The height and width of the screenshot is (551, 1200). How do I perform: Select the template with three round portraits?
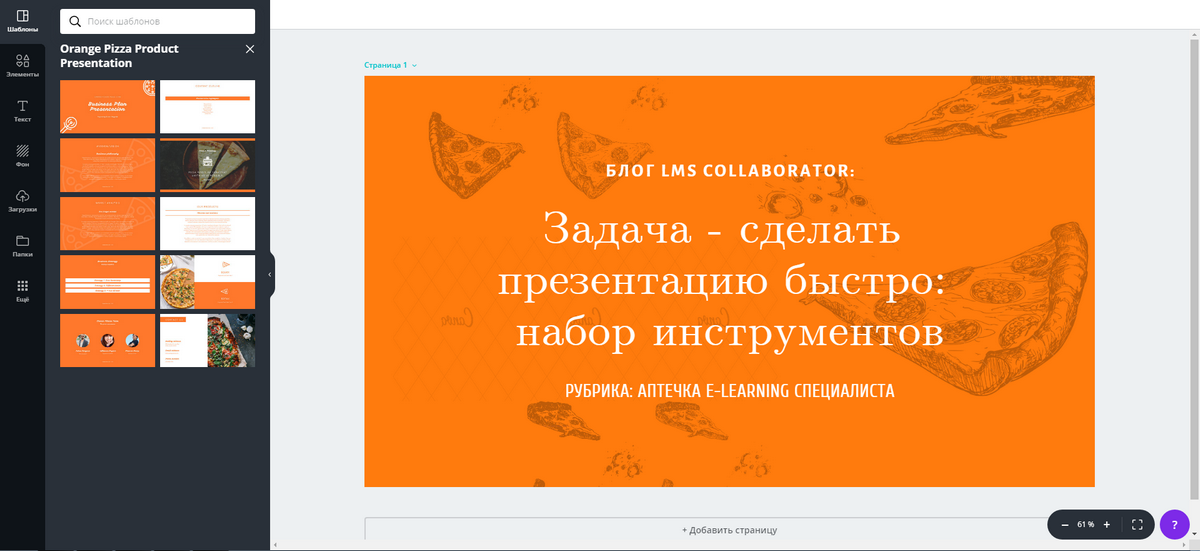tap(107, 340)
